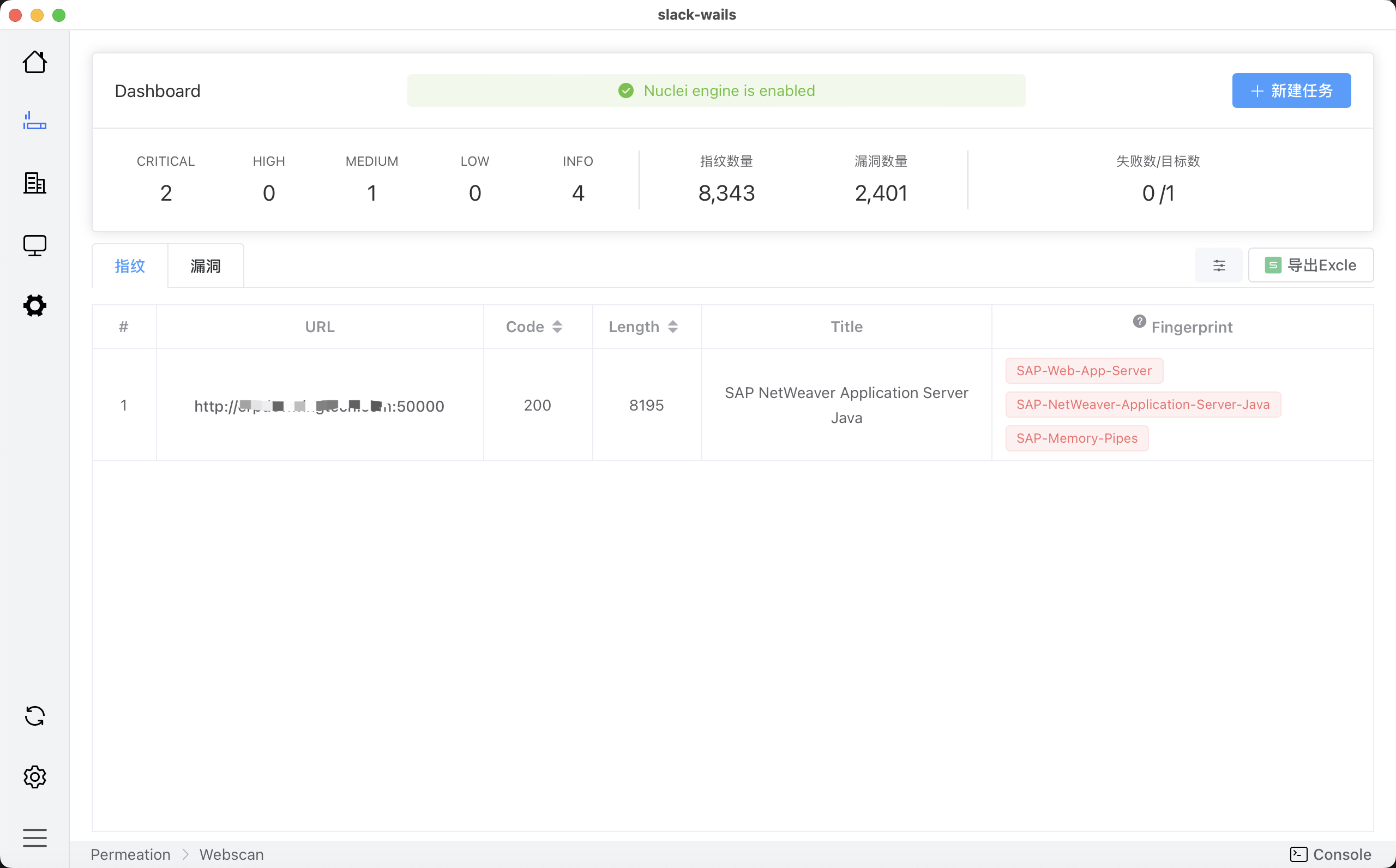Select the 指纹 tab
The width and height of the screenshot is (1396, 868).
pos(130,266)
